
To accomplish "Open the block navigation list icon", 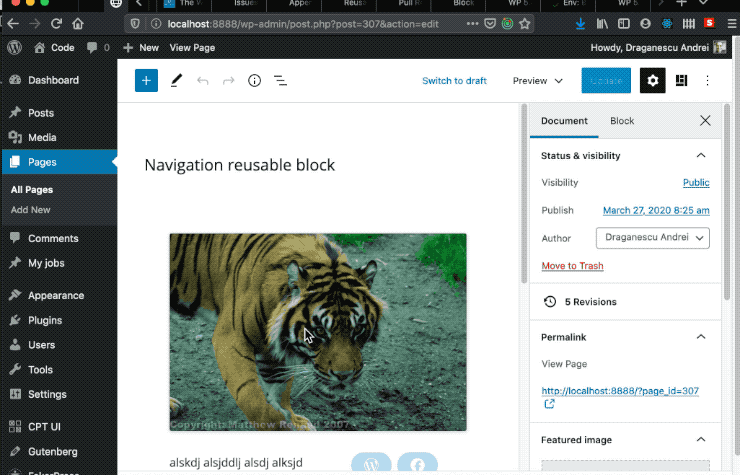I will pos(280,81).
